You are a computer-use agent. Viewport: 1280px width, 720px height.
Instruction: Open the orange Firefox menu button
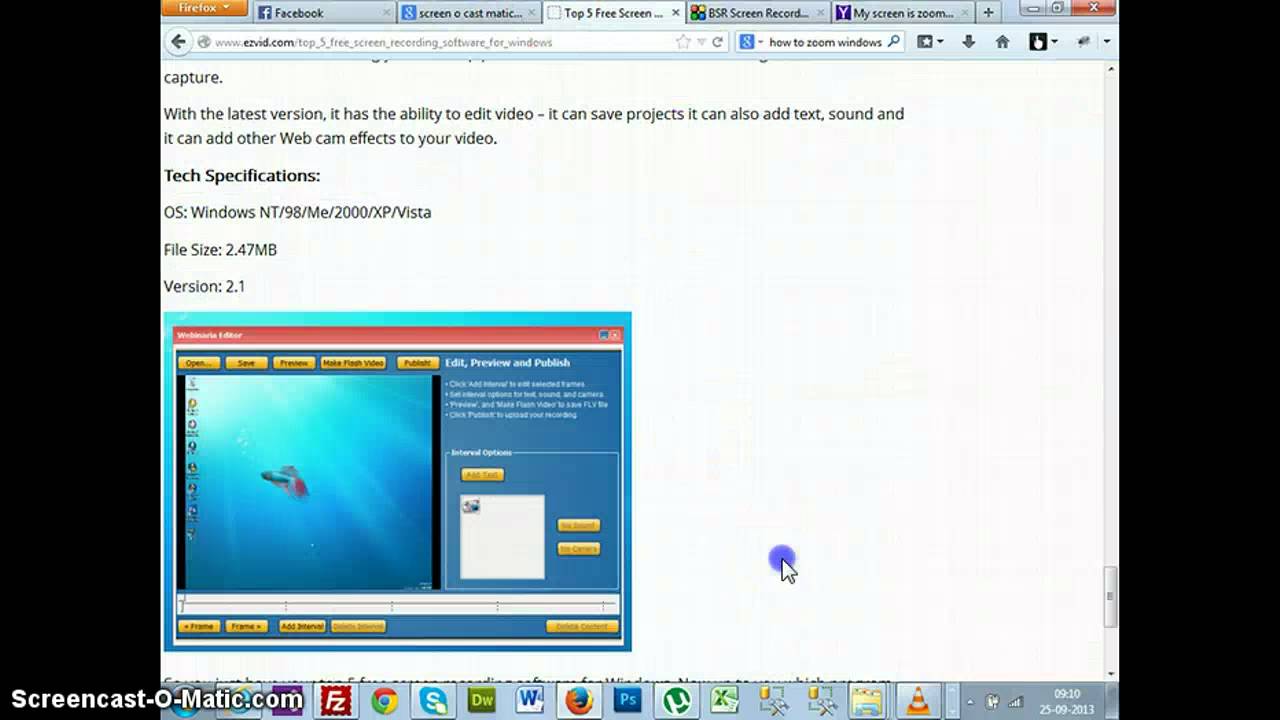(204, 8)
